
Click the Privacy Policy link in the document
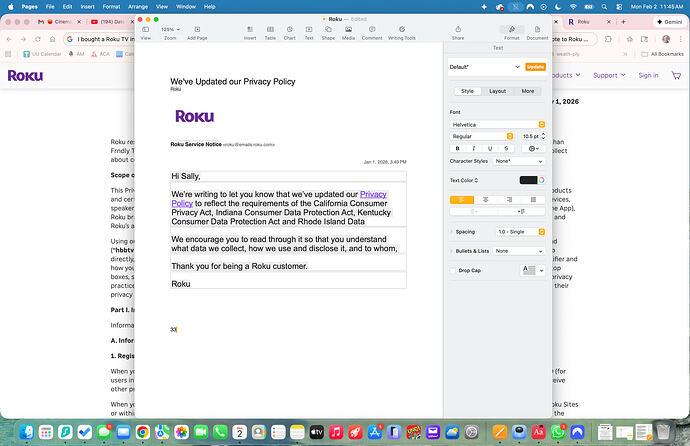373,194
